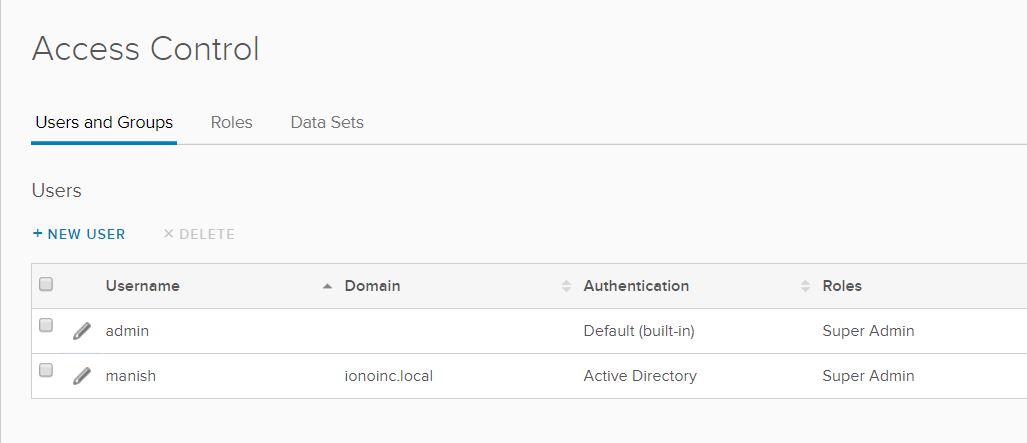Viewport: 1027px width, 443px height.
Task: Click the Domain column header label
Action: (372, 286)
